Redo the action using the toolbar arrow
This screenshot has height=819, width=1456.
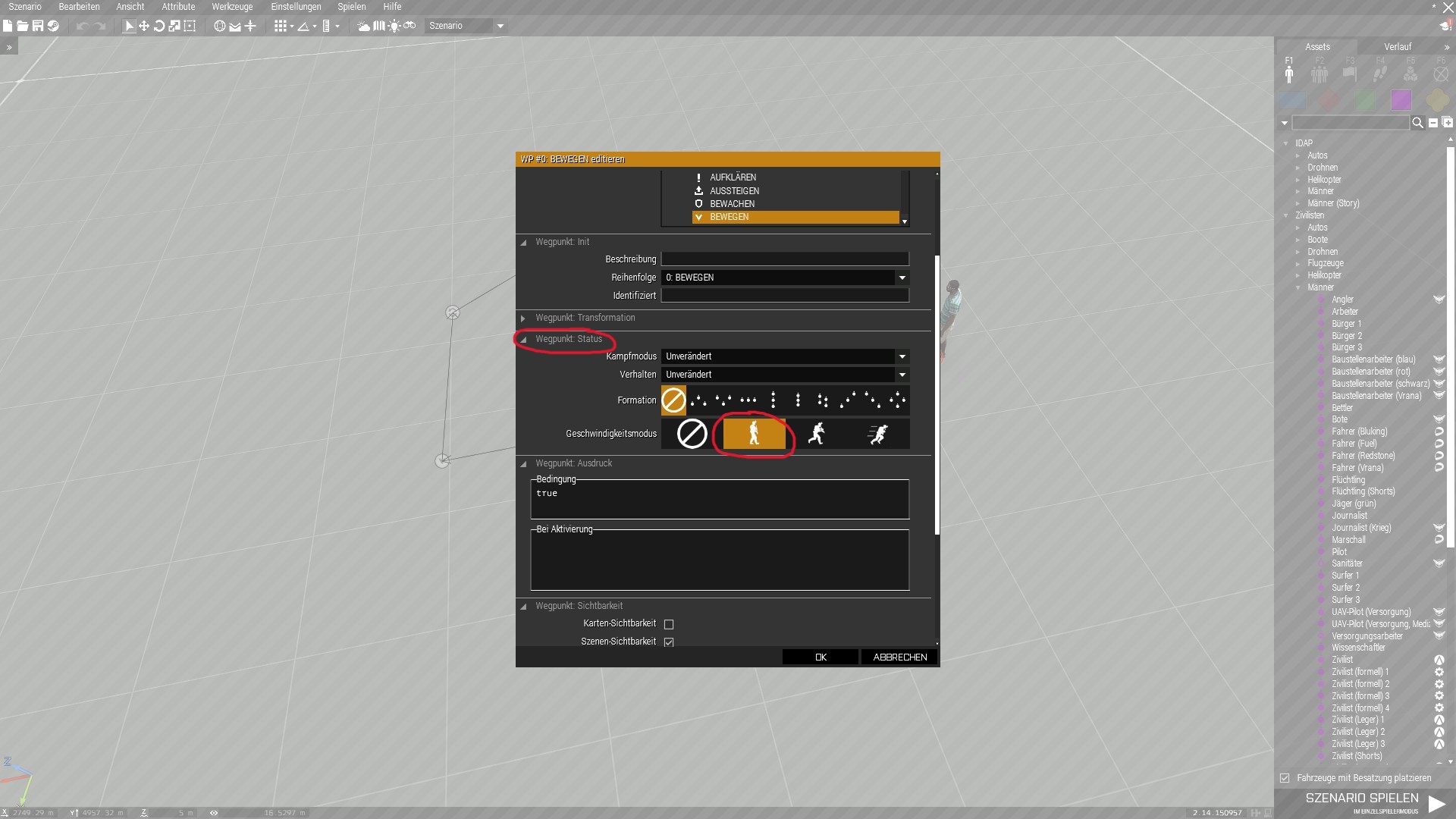pyautogui.click(x=100, y=26)
